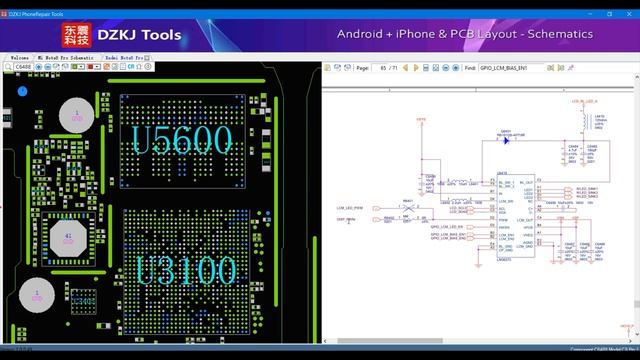
Task: Select the U3100 chip on the PCB
Action: click(186, 271)
